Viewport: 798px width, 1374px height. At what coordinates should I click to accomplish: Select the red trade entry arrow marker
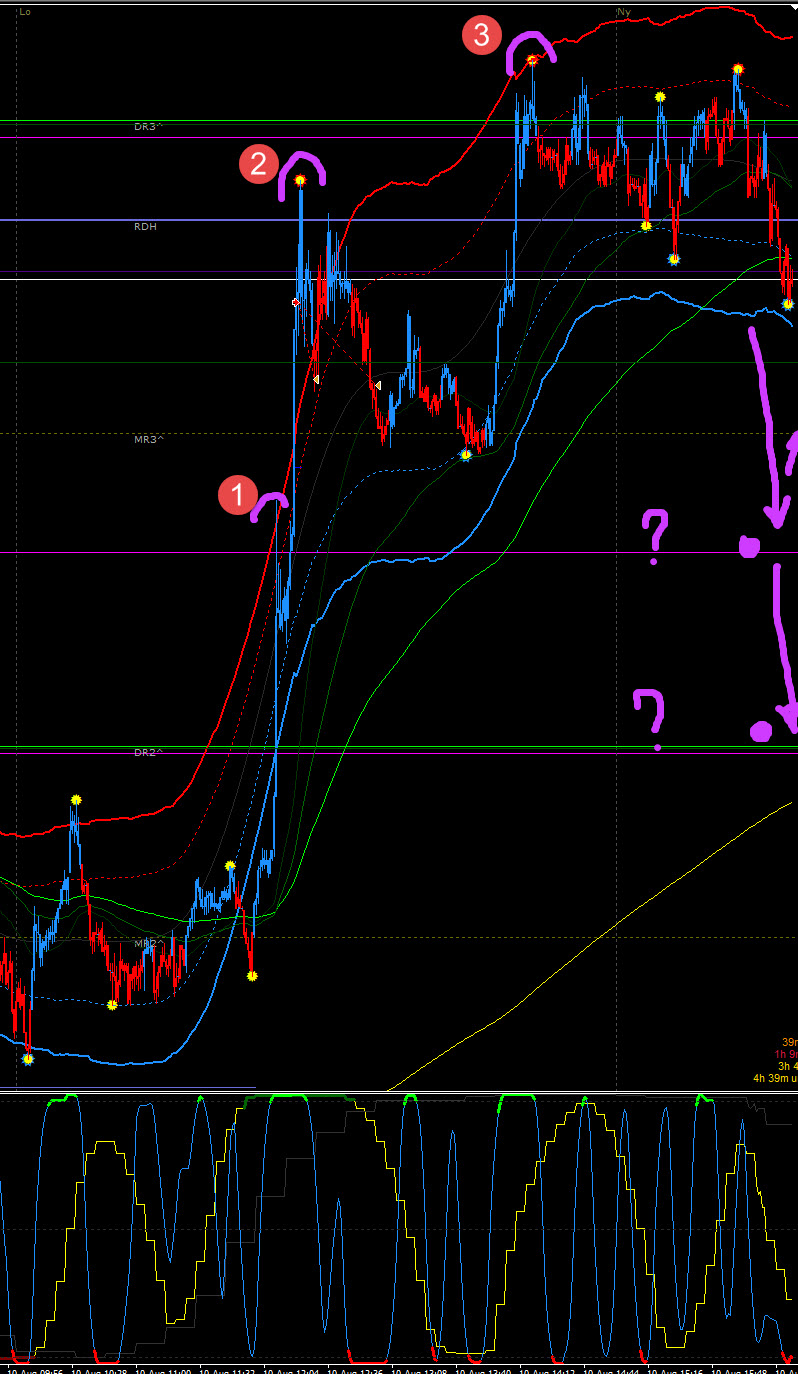296,301
